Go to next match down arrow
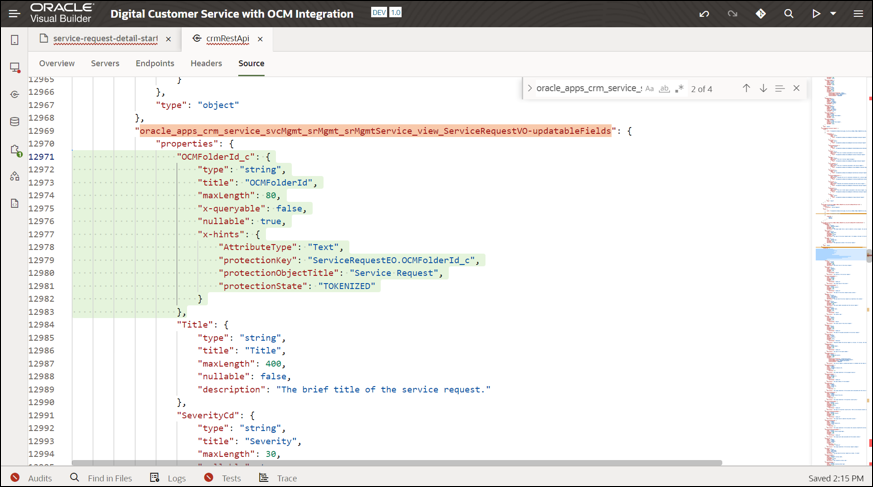The image size is (873, 487). click(763, 88)
